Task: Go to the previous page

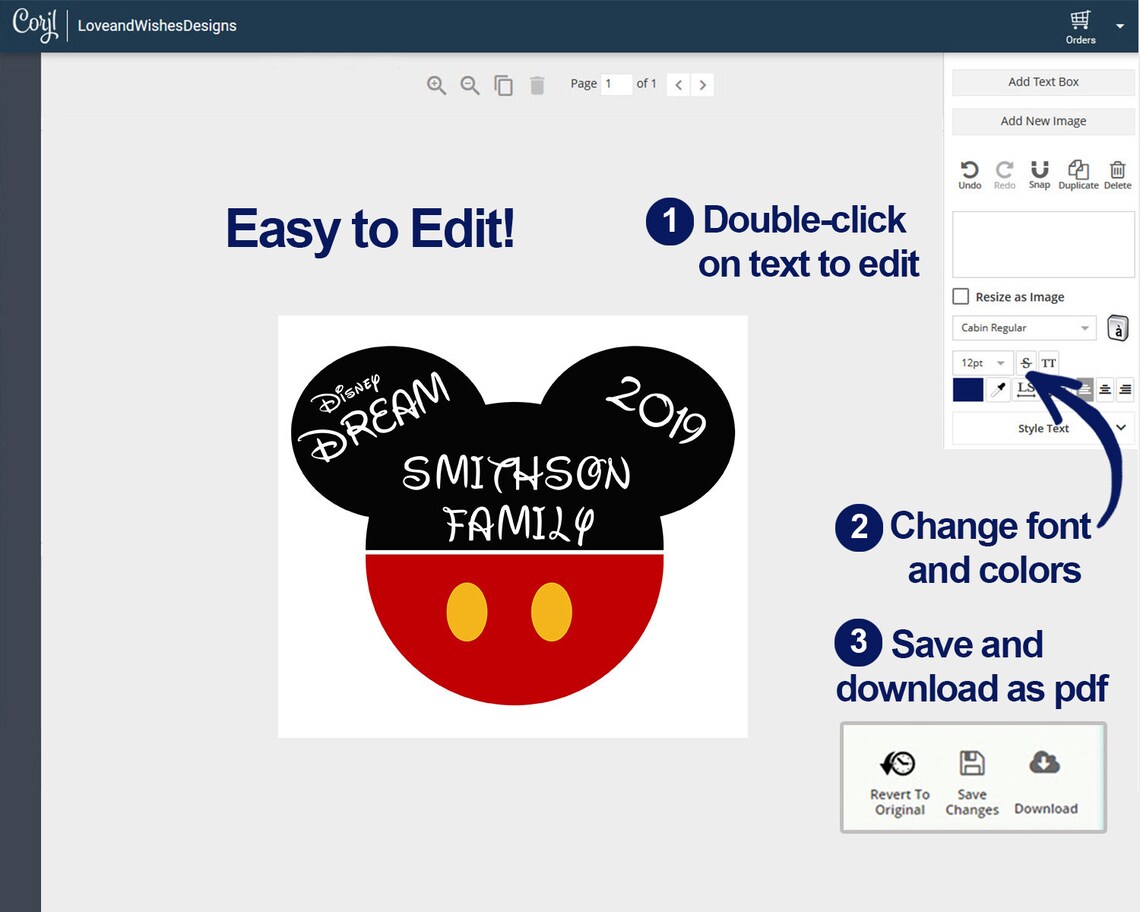Action: pos(678,84)
